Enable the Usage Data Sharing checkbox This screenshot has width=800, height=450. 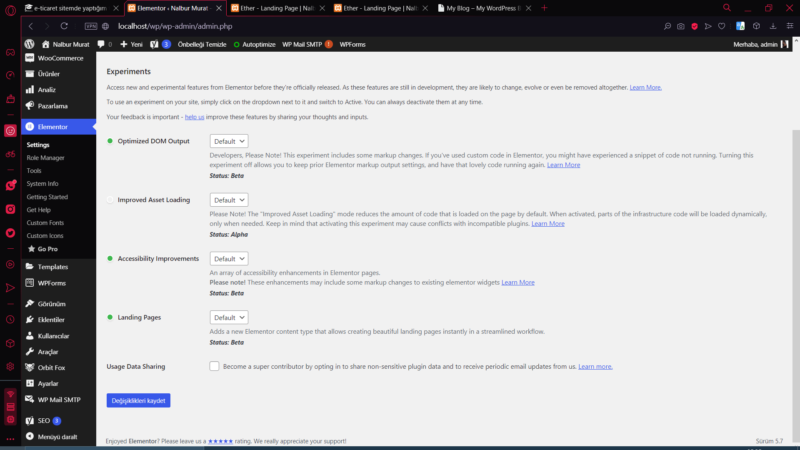(x=215, y=366)
